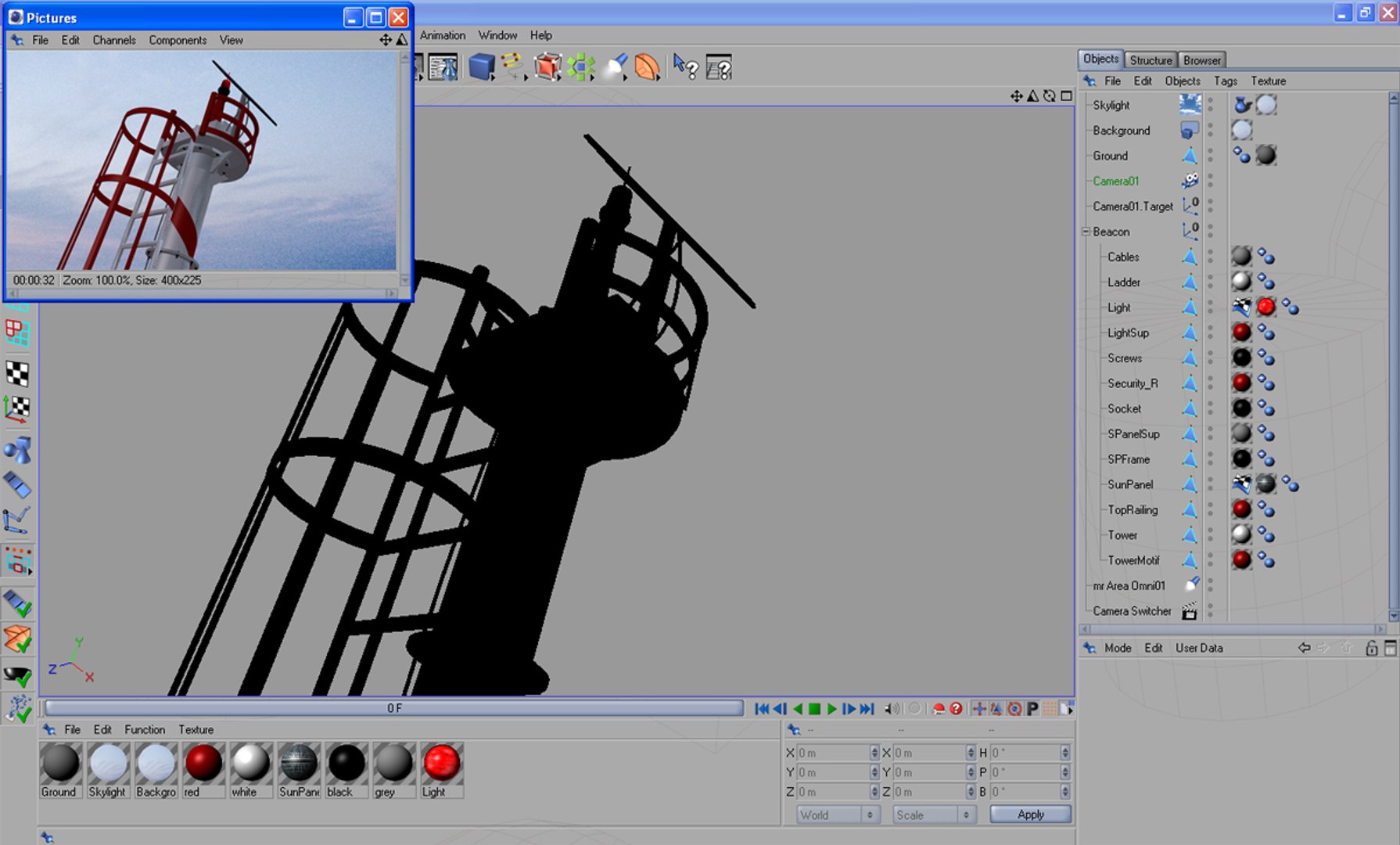Screen dimensions: 1400x845
Task: Click the B rotation field stepper
Action: pos(1065,792)
